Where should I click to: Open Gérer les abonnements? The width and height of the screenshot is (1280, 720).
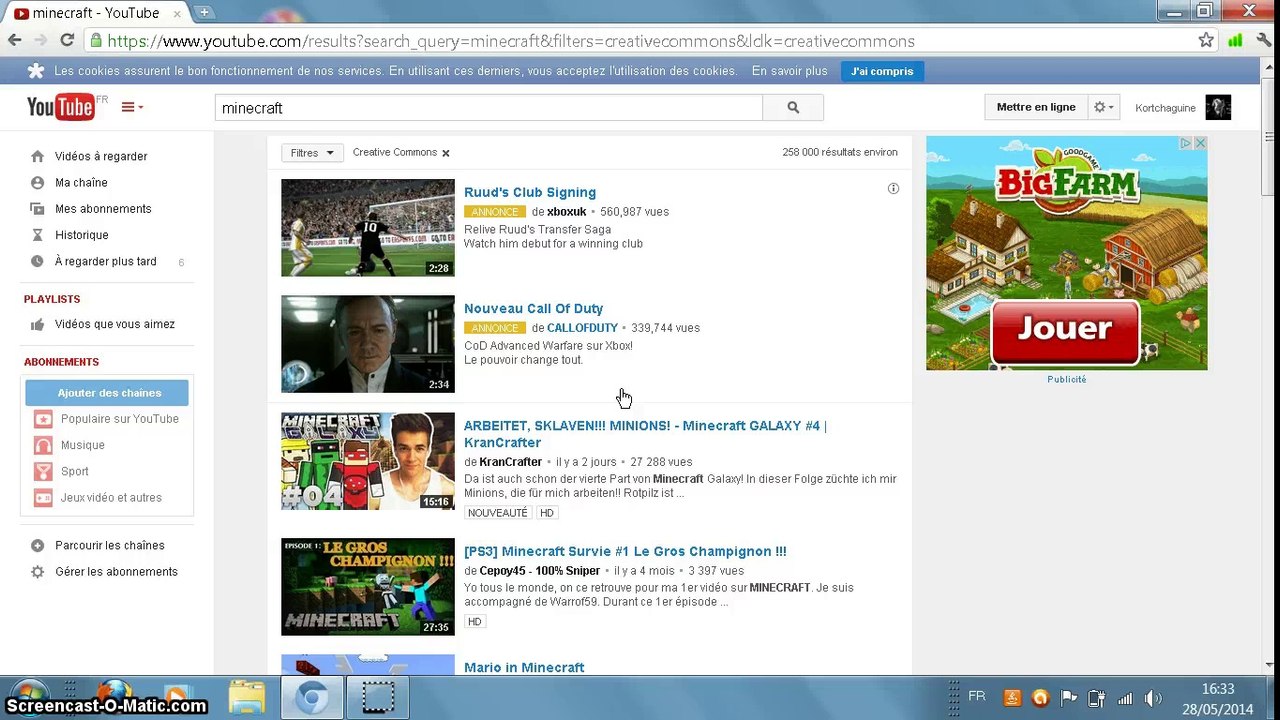pos(116,572)
